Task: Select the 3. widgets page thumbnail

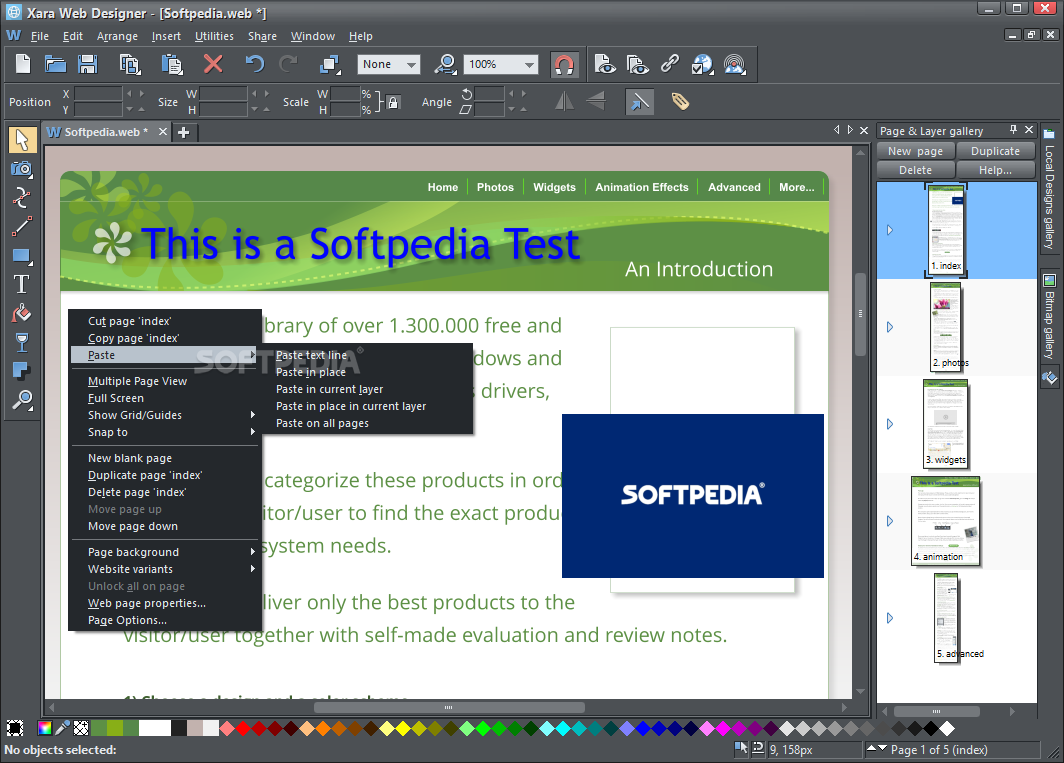Action: (947, 424)
